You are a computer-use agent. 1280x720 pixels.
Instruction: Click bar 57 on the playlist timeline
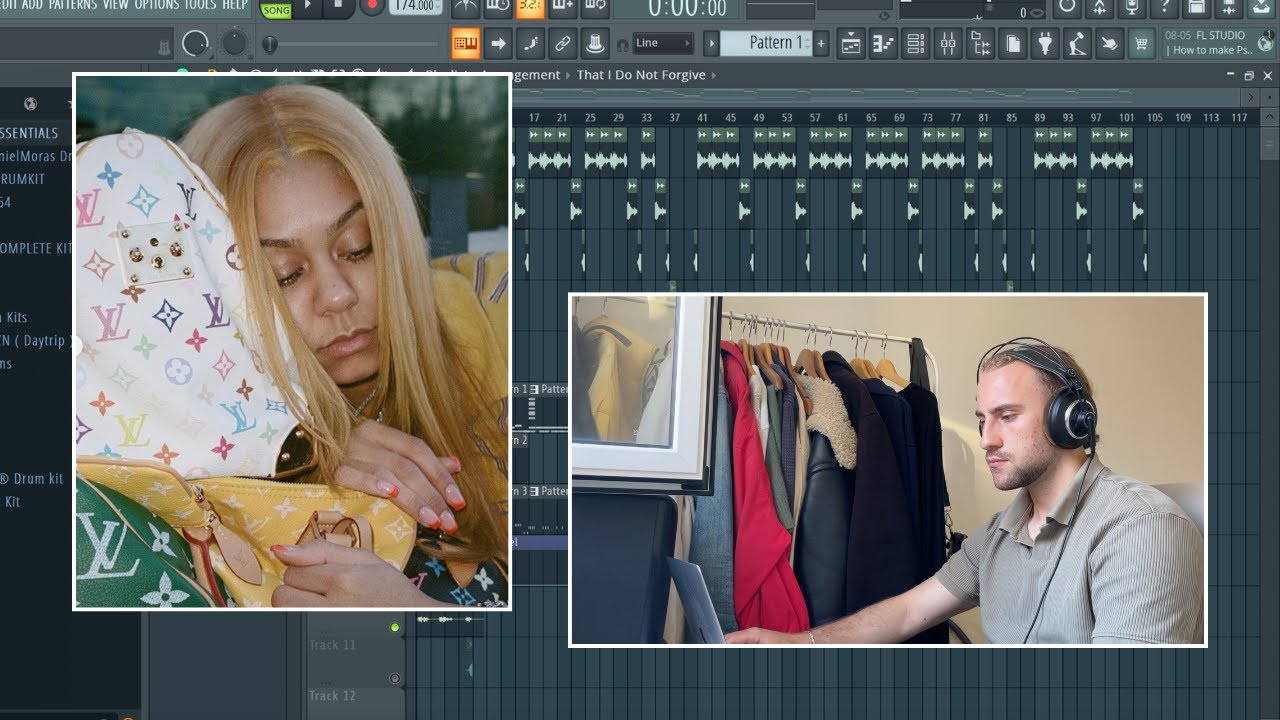pos(815,118)
